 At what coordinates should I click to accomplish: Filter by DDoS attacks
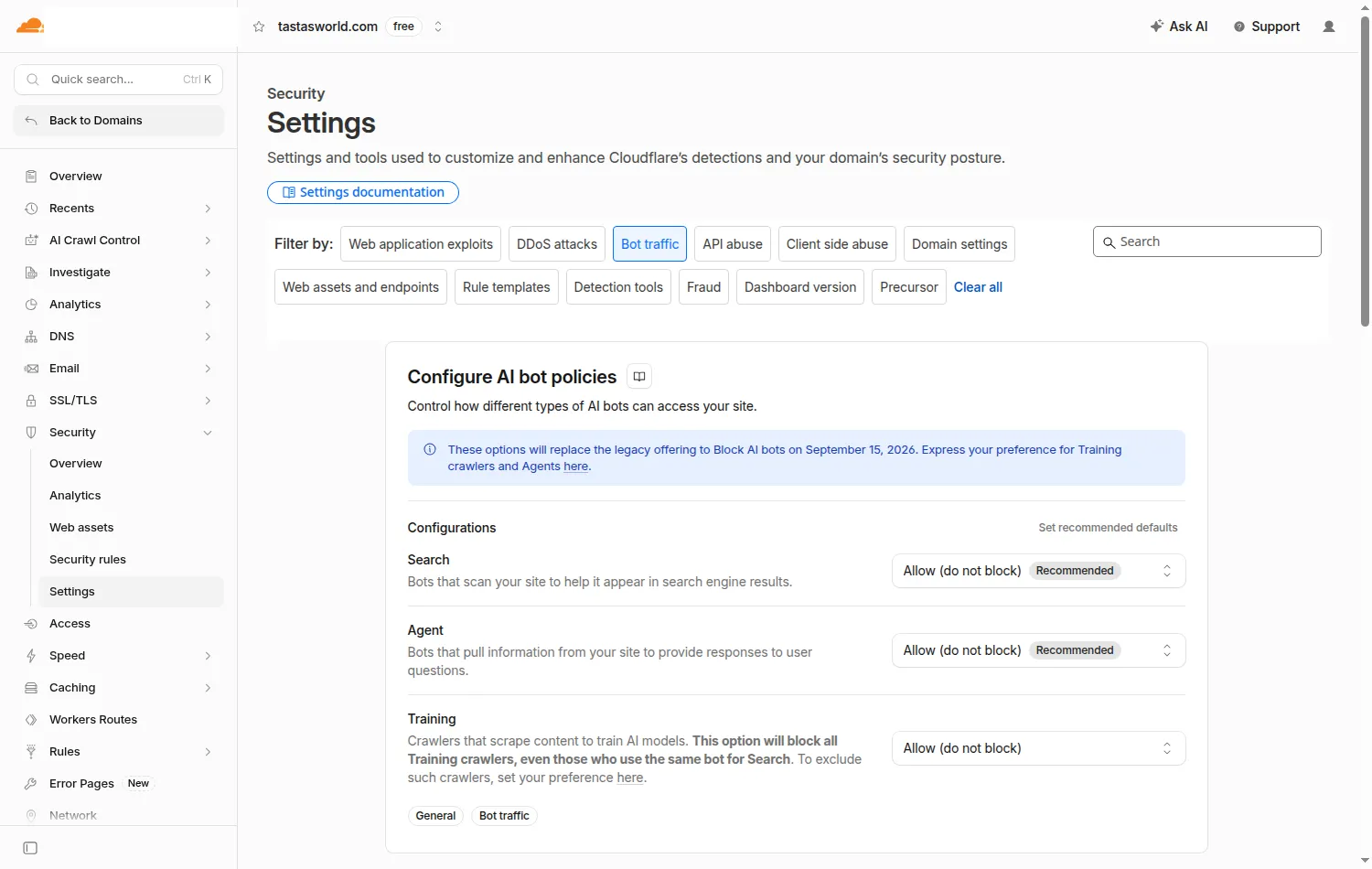click(x=557, y=244)
